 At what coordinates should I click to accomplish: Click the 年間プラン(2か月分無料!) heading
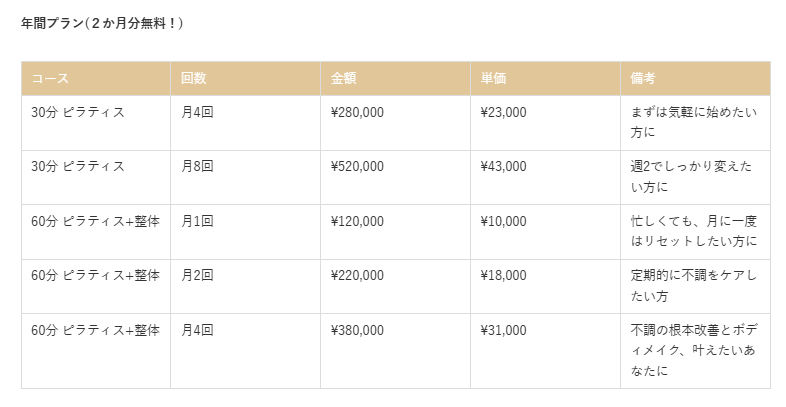pyautogui.click(x=102, y=23)
